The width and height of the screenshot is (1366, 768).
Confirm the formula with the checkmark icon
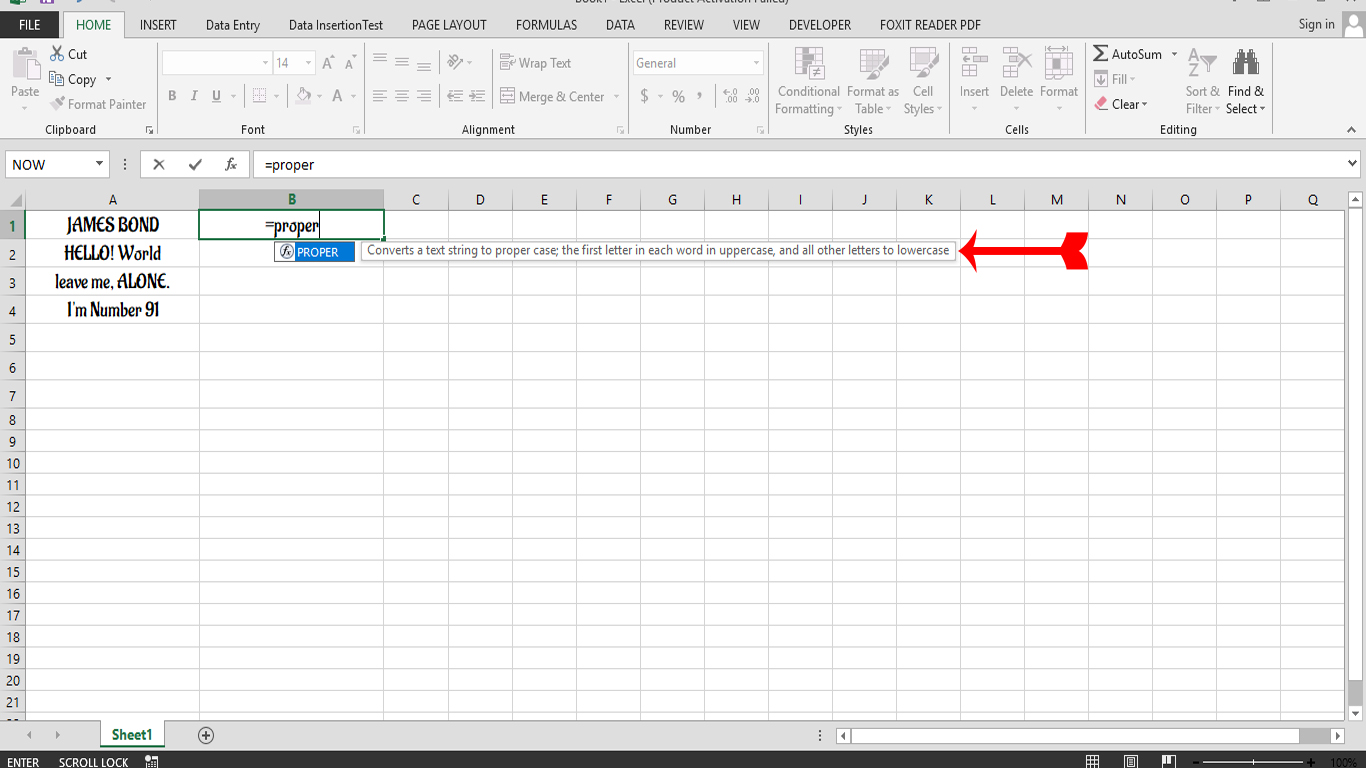pos(195,165)
